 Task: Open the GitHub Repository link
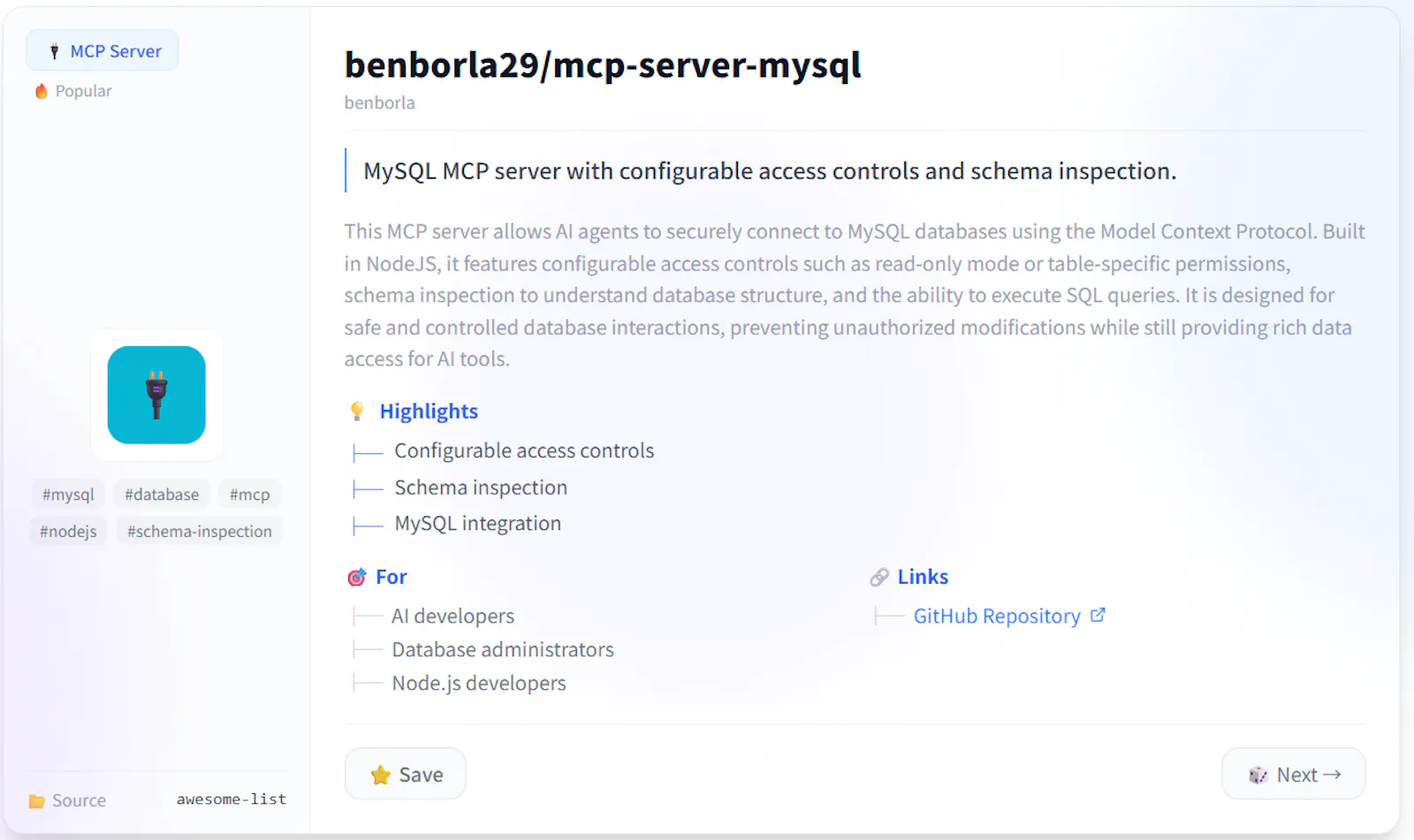click(x=997, y=616)
